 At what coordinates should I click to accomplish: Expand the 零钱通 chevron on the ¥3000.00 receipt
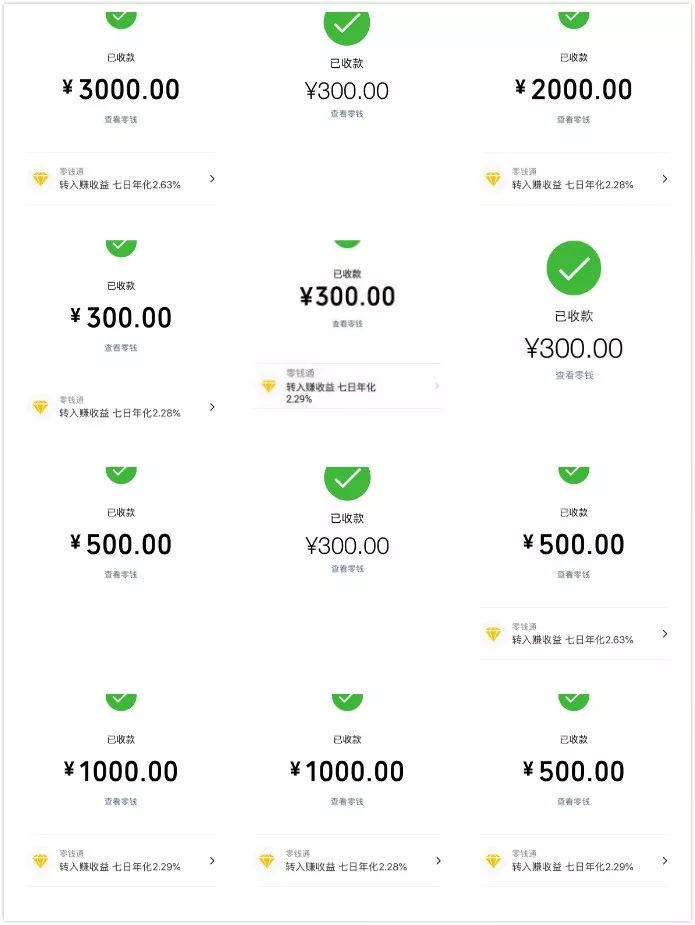[212, 179]
